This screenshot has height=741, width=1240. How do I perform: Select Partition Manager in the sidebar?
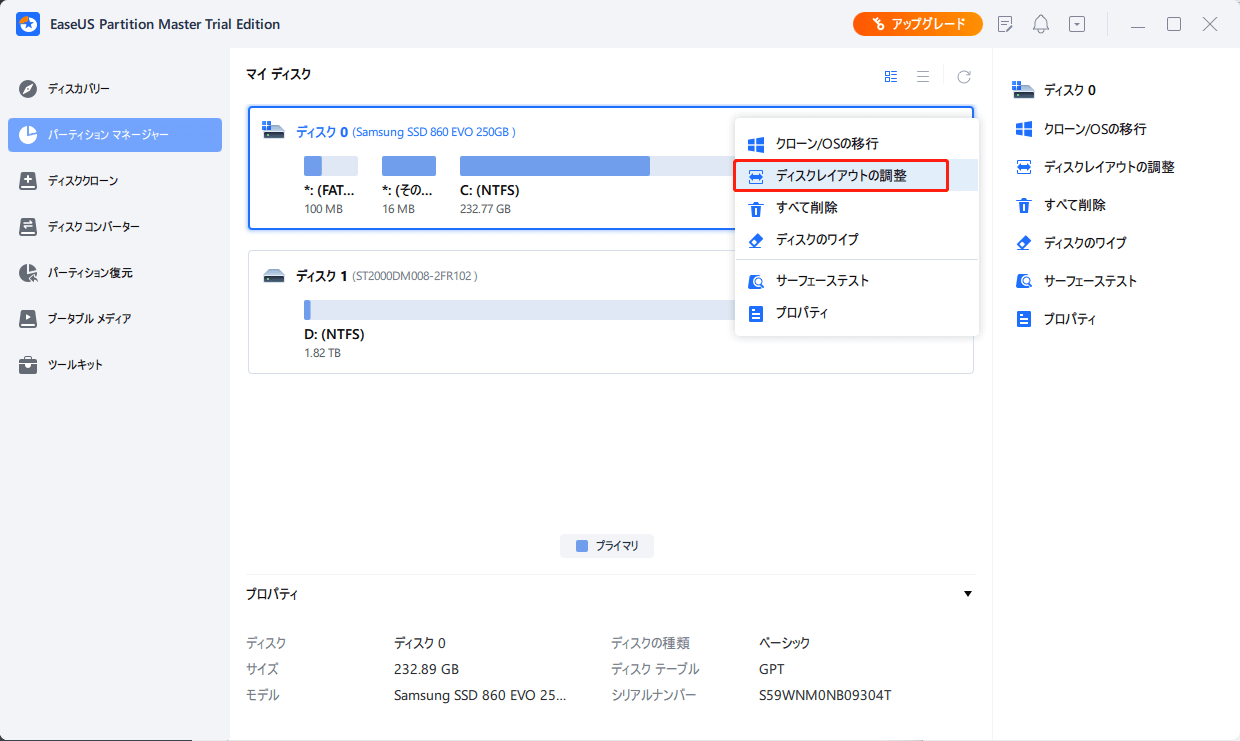(x=114, y=135)
